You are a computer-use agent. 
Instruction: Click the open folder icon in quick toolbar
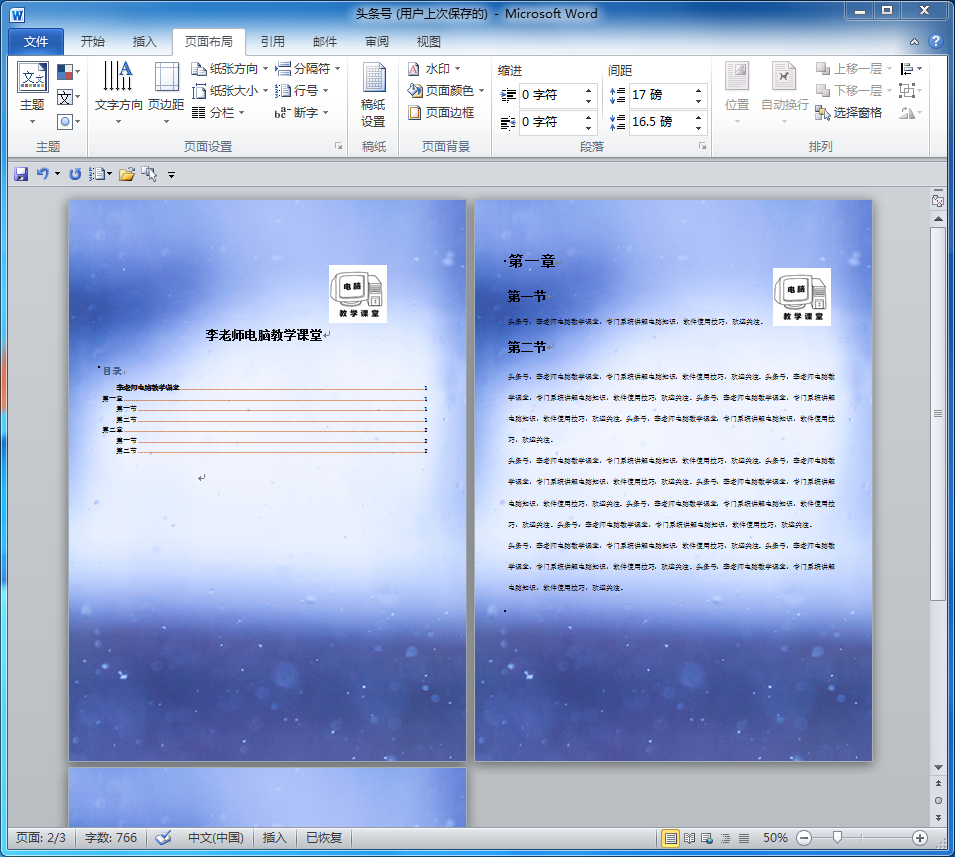pos(126,174)
